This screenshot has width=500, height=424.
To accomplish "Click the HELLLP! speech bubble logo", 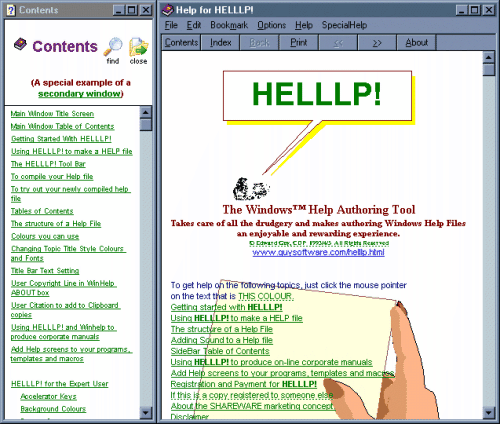I will click(317, 97).
